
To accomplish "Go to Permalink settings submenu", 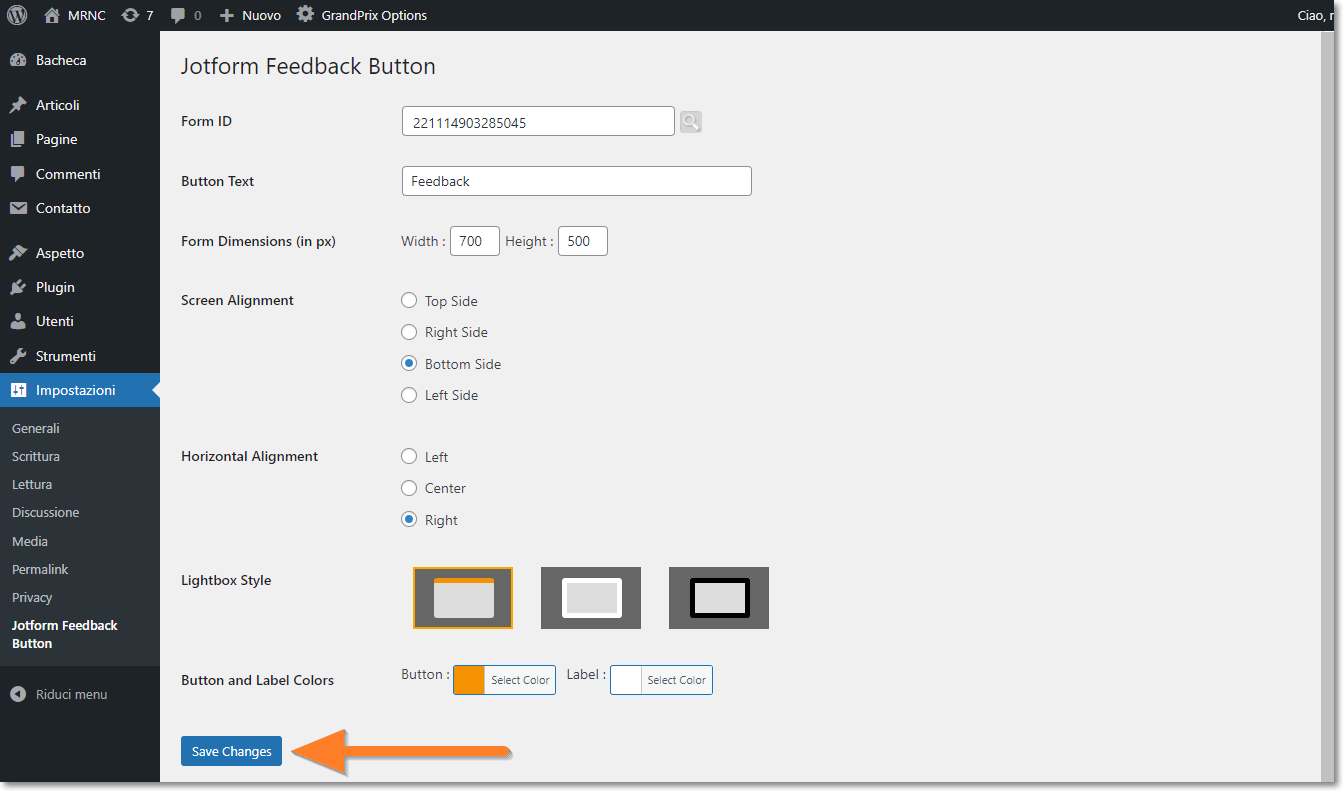I will (40, 569).
